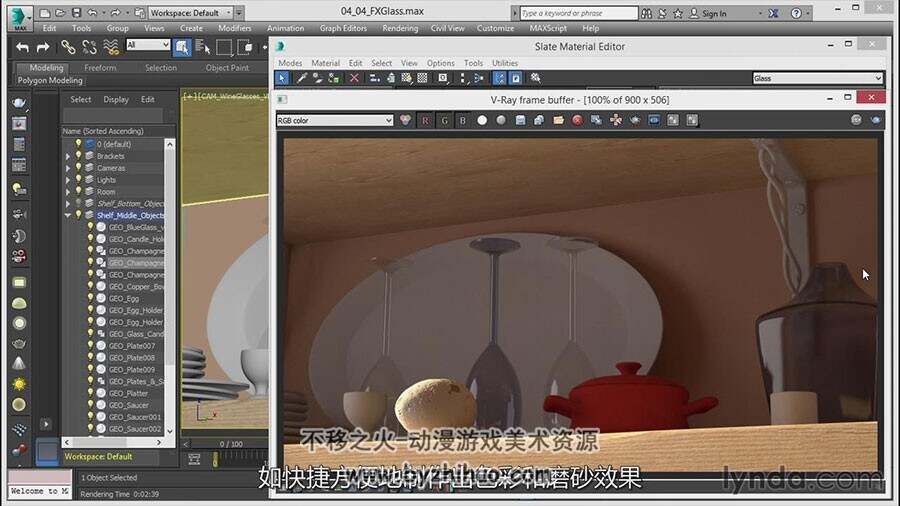Pick material from object with eyedropper
Image resolution: width=900 pixels, height=506 pixels.
301,78
